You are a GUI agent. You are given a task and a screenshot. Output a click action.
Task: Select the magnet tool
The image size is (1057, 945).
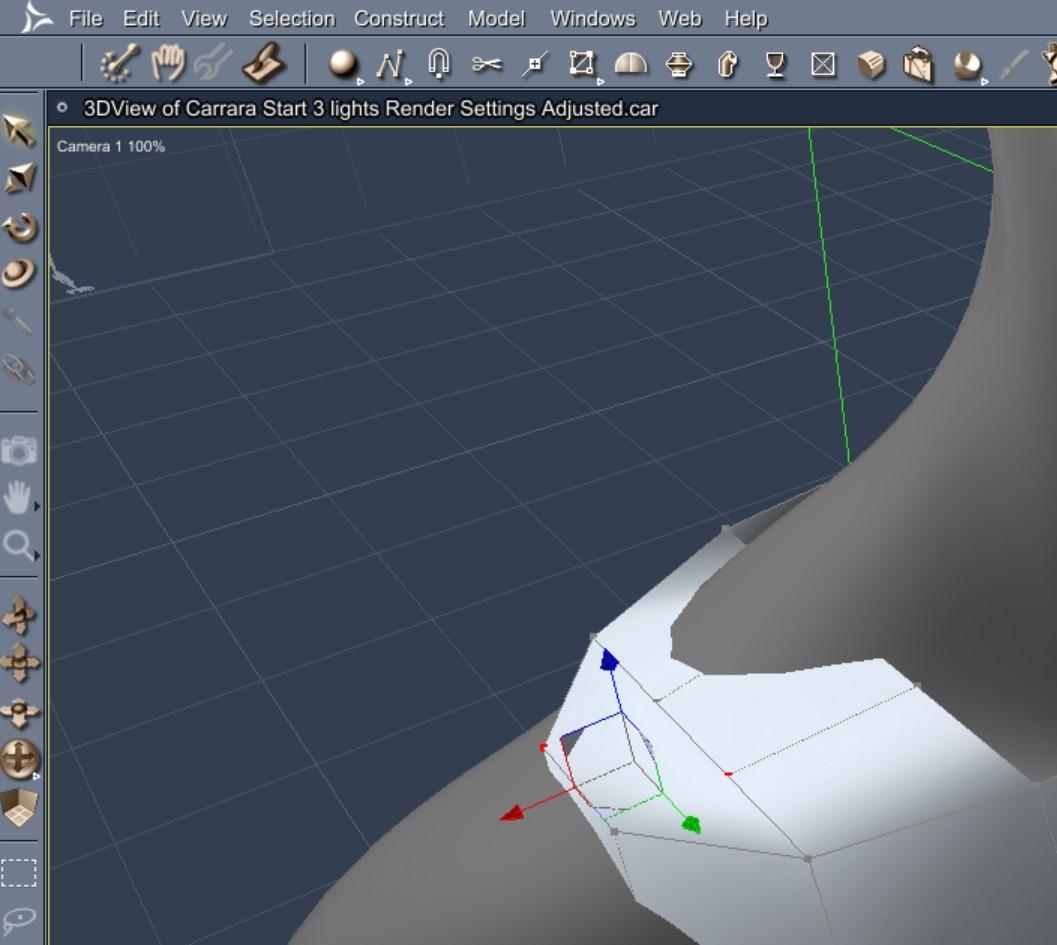coord(439,64)
